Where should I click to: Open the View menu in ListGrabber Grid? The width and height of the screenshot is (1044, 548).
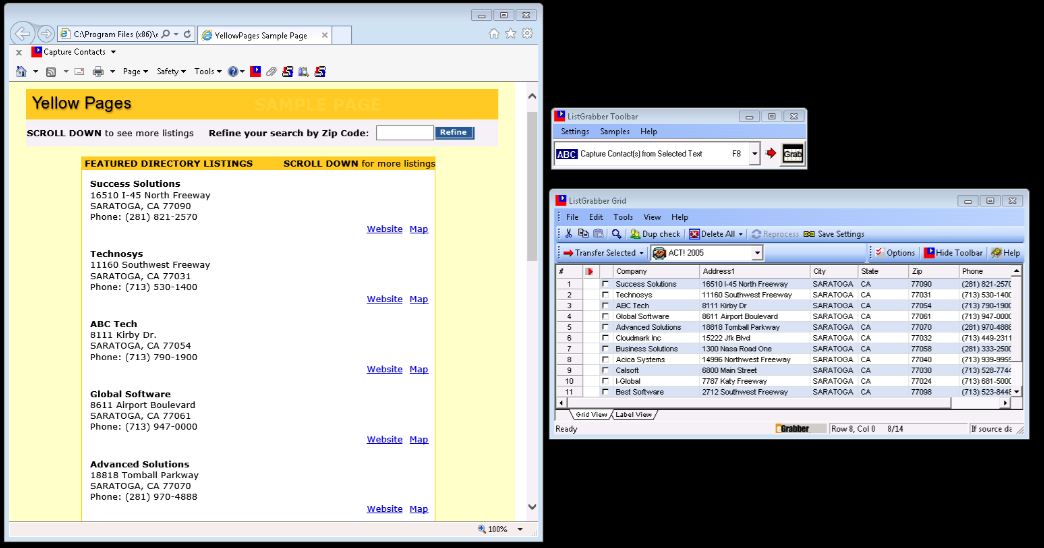click(x=652, y=217)
